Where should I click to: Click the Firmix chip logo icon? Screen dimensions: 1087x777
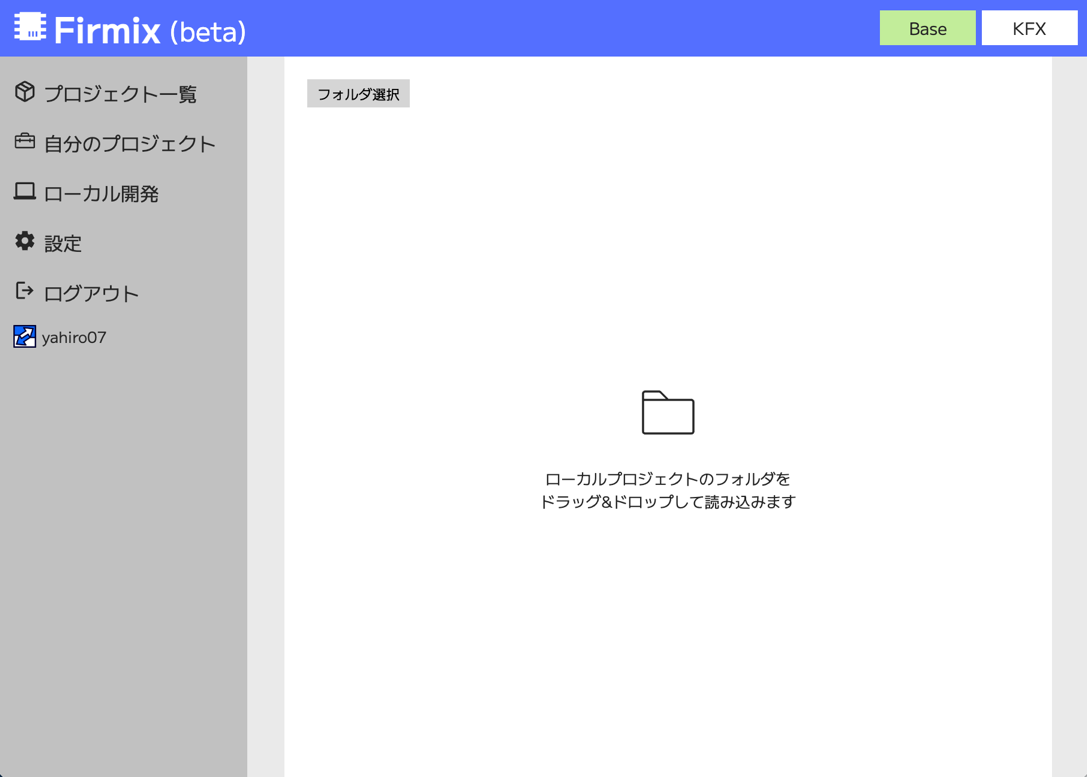pos(30,28)
